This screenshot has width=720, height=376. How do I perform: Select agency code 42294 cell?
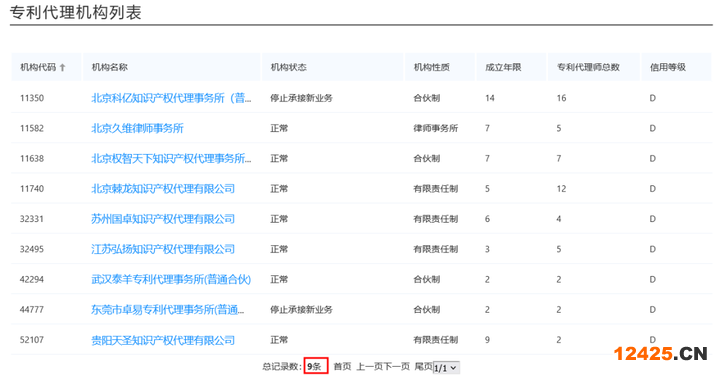32,280
